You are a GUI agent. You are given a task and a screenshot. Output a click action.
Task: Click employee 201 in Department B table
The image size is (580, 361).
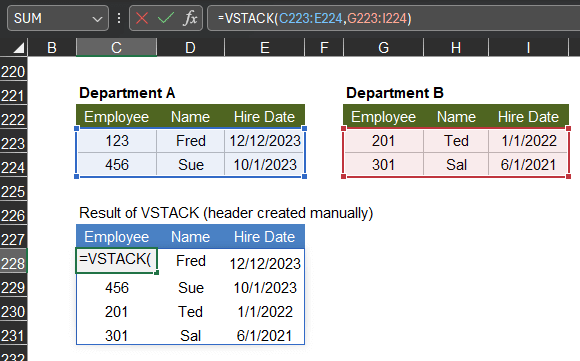click(x=383, y=141)
